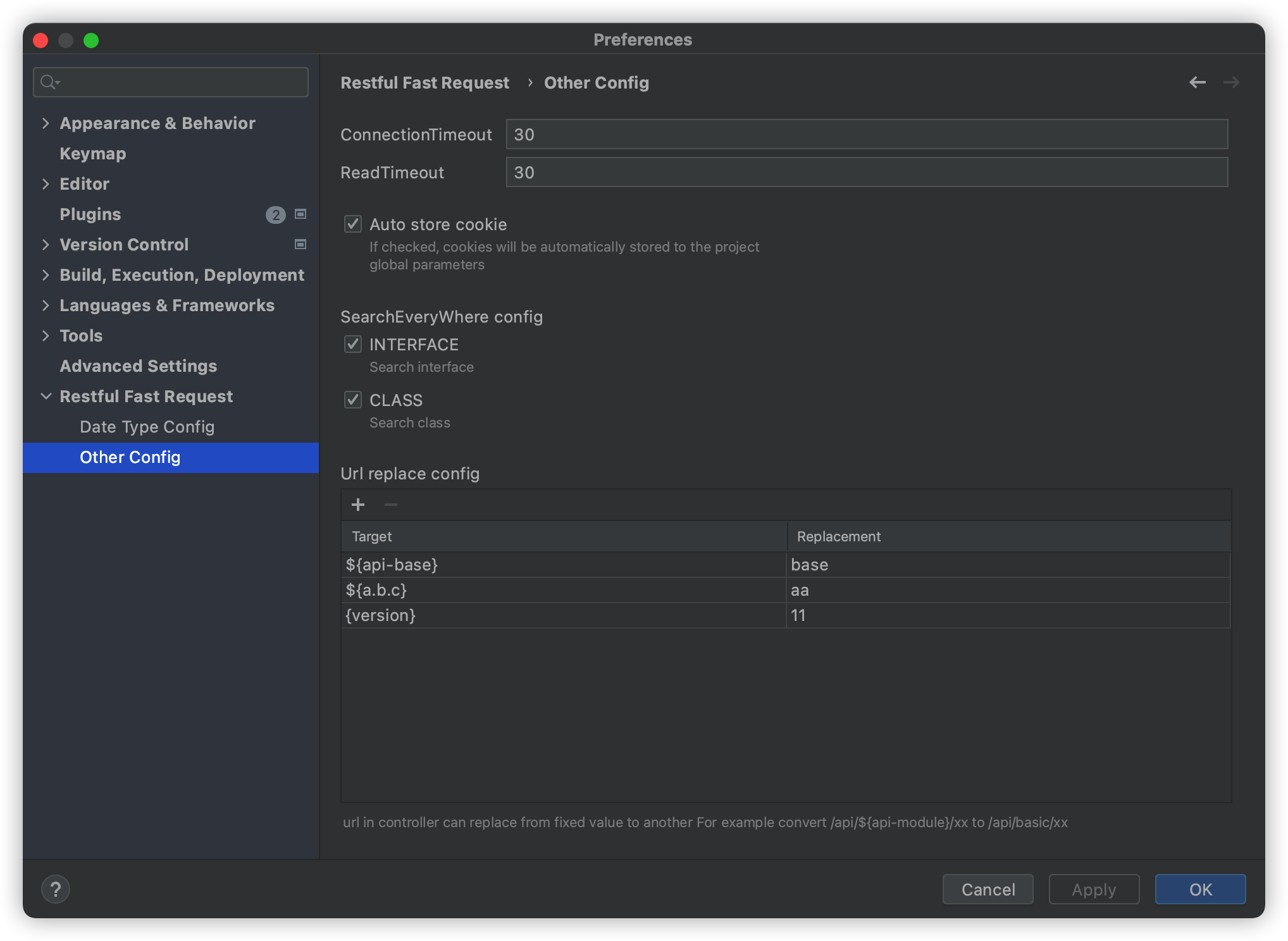The height and width of the screenshot is (941, 1288).
Task: Click the project-level icon beside Plugins
Action: tap(300, 214)
